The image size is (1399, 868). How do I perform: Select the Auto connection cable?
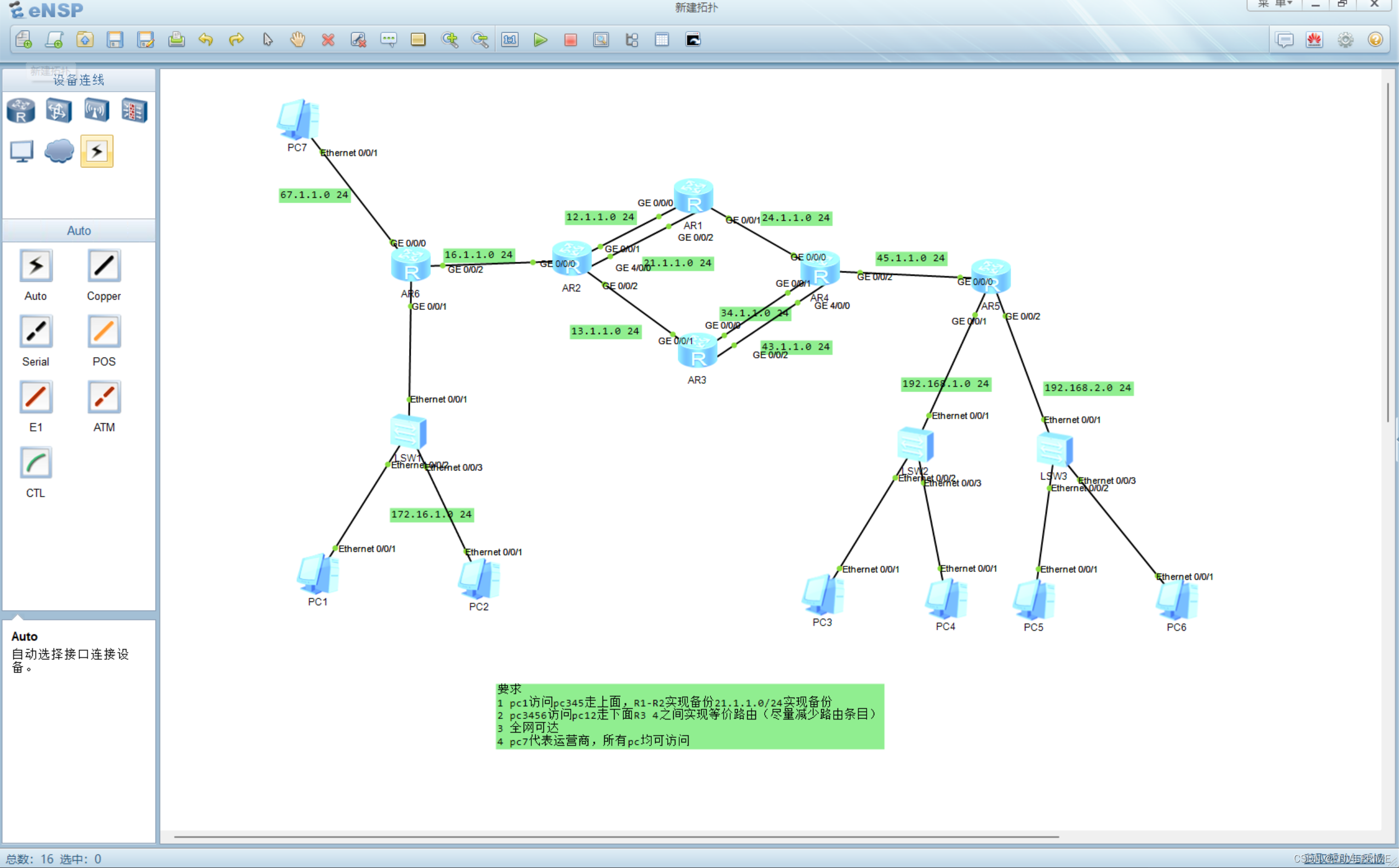tap(36, 266)
